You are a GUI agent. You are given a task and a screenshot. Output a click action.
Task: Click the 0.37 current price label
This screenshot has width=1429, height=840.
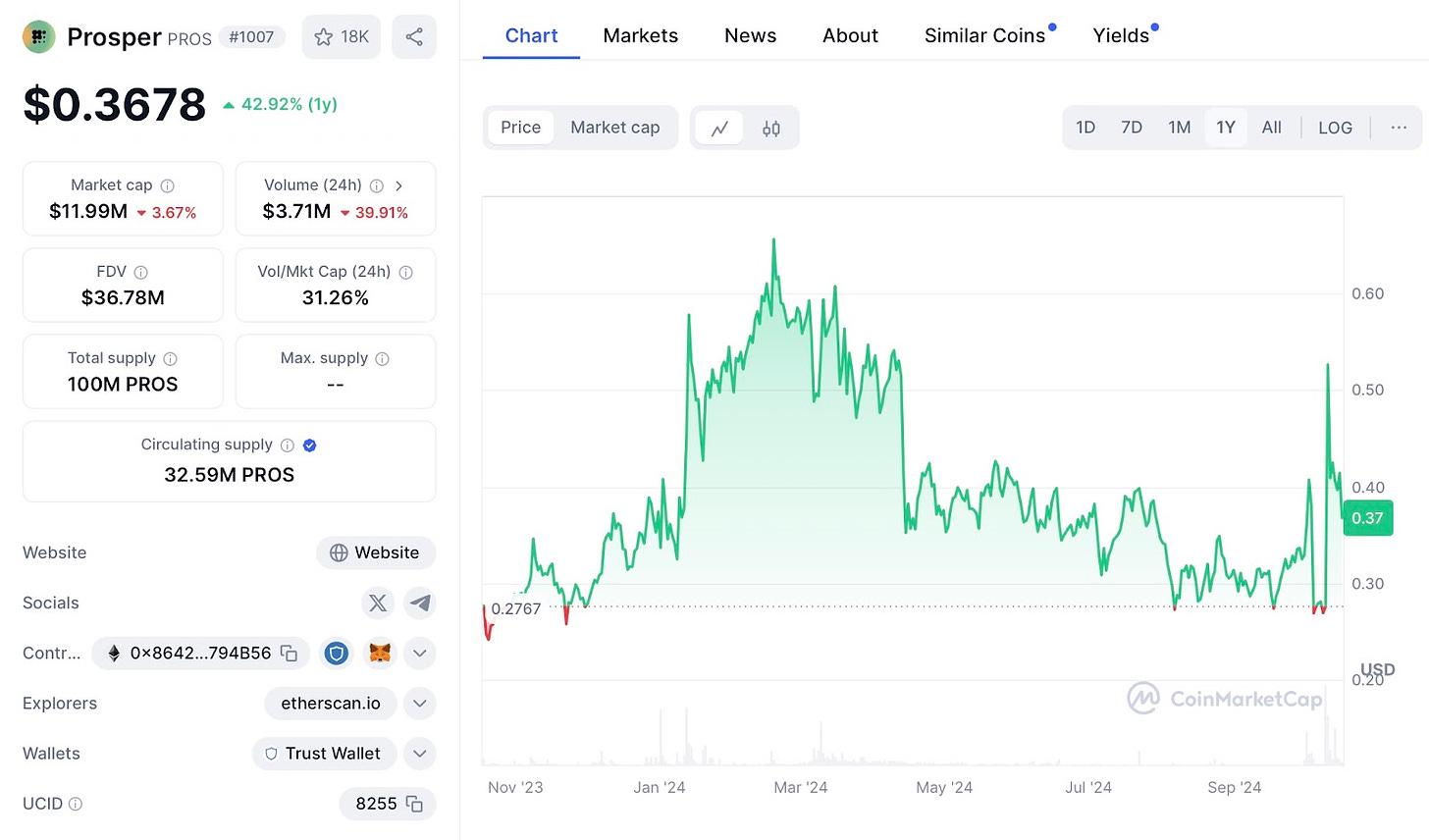(x=1368, y=518)
